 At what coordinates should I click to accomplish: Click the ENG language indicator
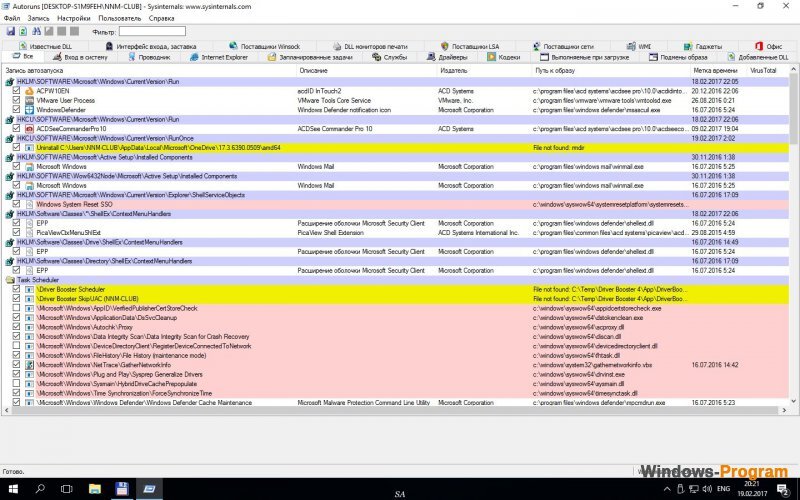click(723, 489)
